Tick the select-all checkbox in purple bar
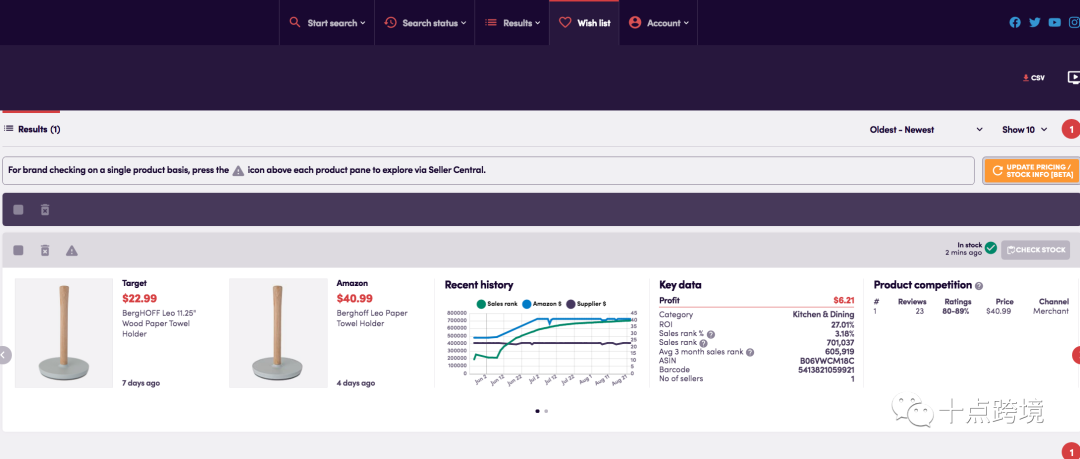Screen dimensions: 1080x459 pyautogui.click(x=19, y=210)
